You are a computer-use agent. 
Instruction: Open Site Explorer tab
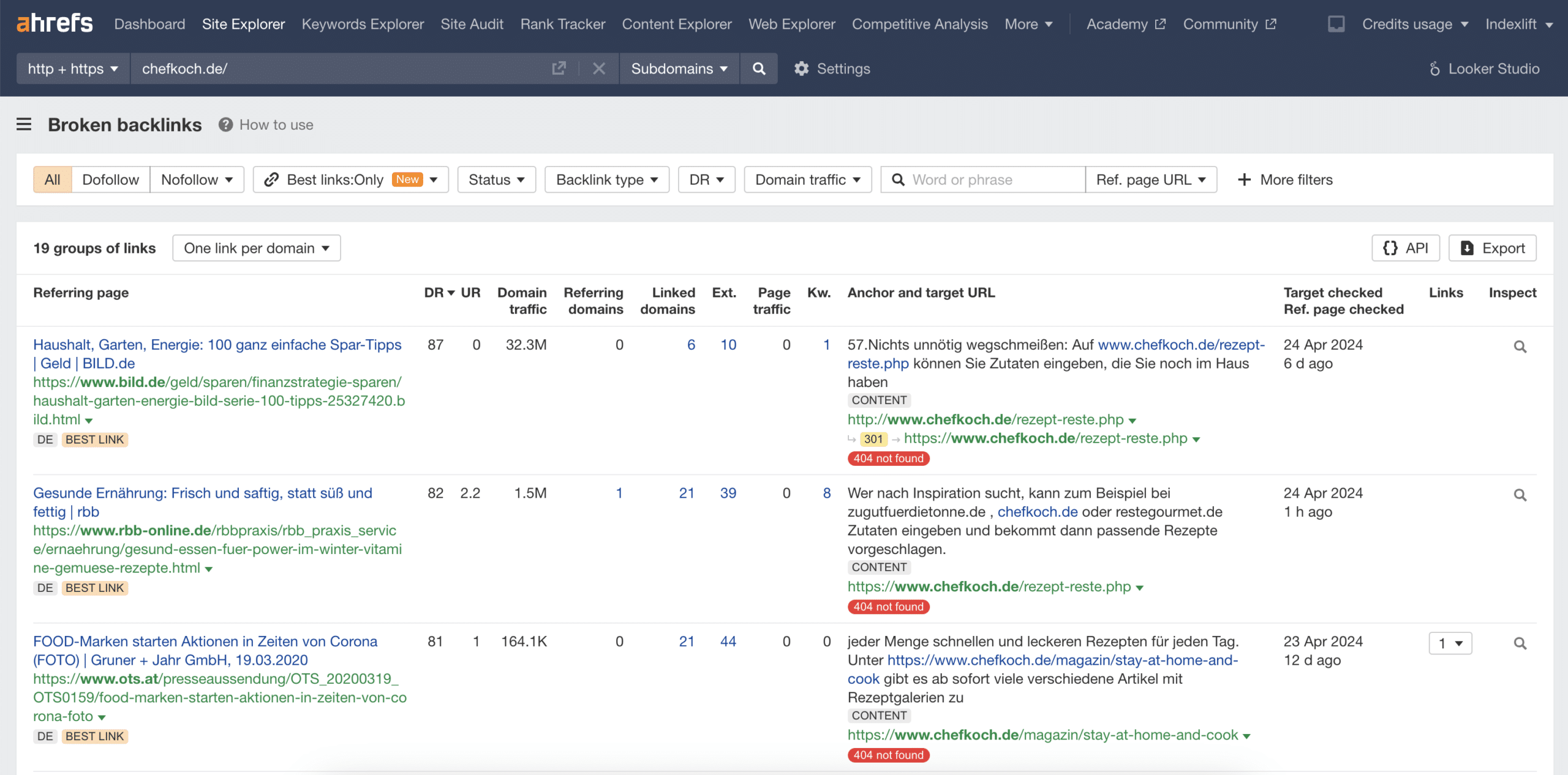click(243, 24)
